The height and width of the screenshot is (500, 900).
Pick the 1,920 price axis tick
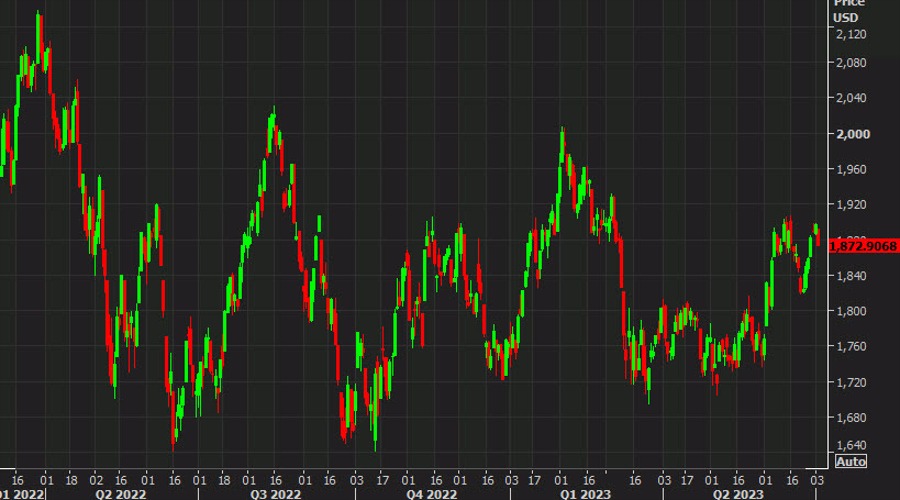[851, 205]
